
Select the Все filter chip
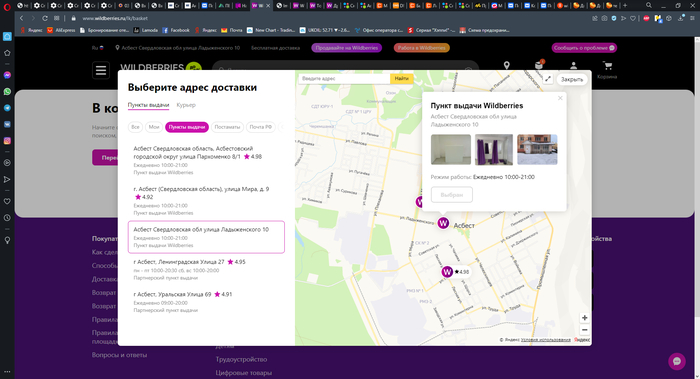click(x=135, y=127)
